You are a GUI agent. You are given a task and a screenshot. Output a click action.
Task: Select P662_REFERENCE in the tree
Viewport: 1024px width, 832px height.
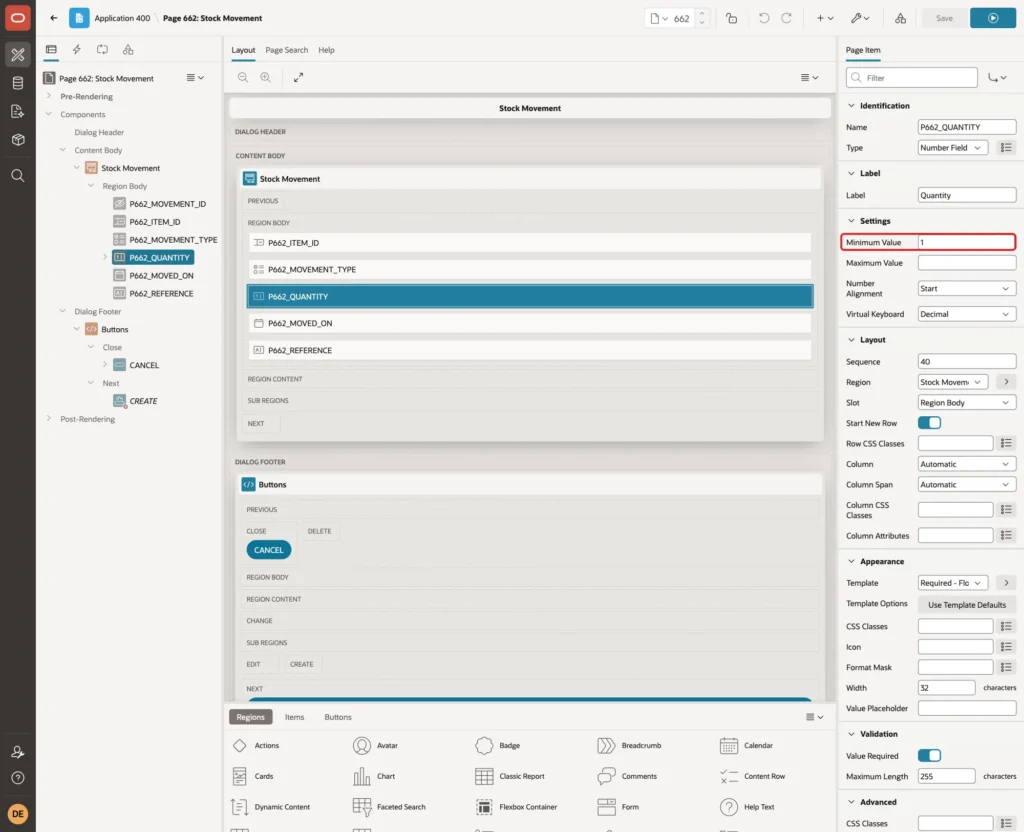pos(161,293)
